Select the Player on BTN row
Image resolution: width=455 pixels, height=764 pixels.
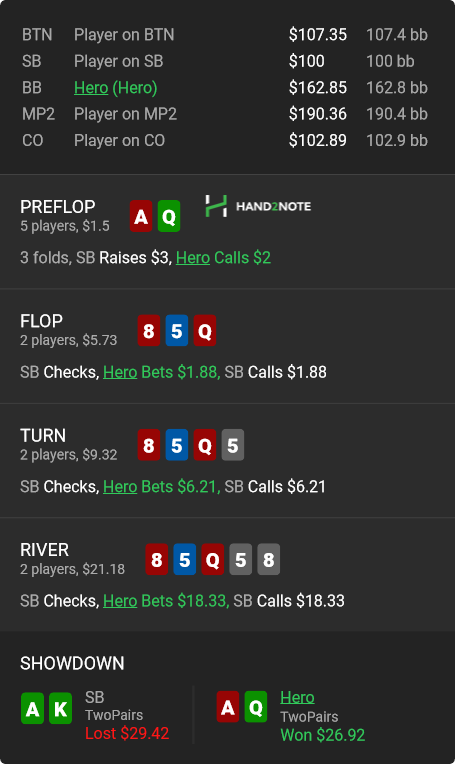(x=225, y=35)
